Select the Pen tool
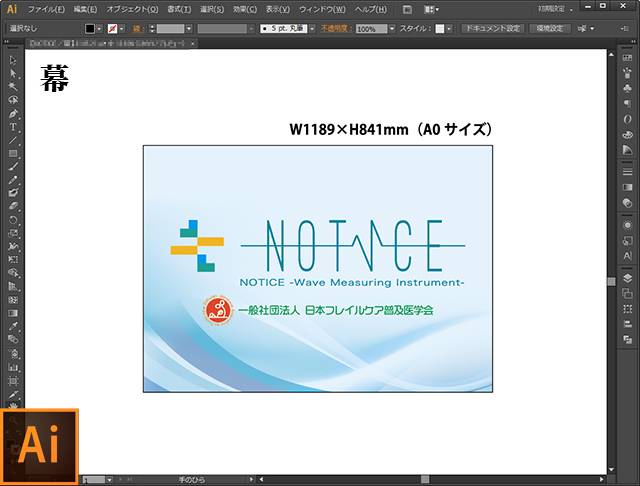640x486 pixels. (x=13, y=113)
